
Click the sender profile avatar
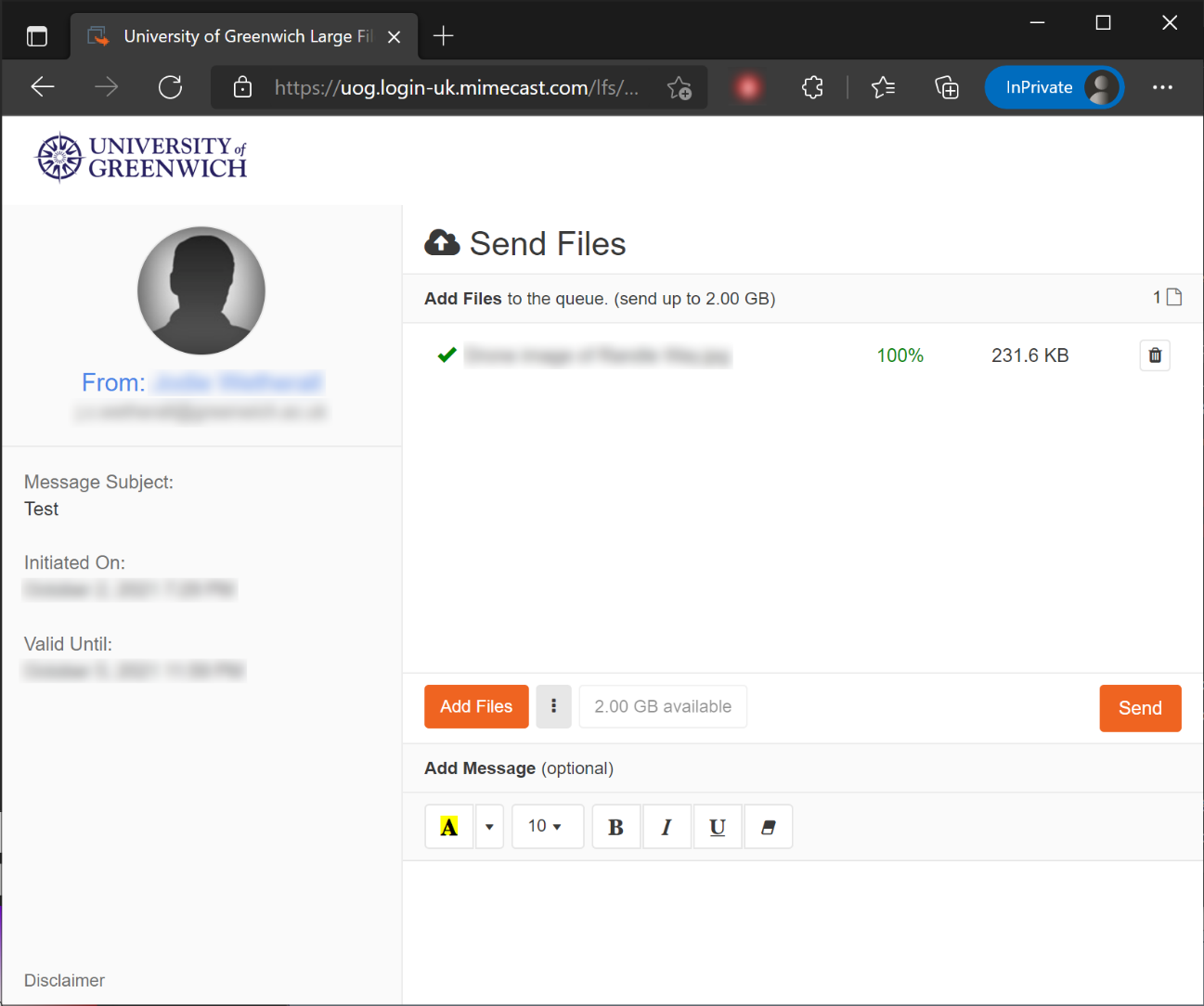click(x=201, y=290)
